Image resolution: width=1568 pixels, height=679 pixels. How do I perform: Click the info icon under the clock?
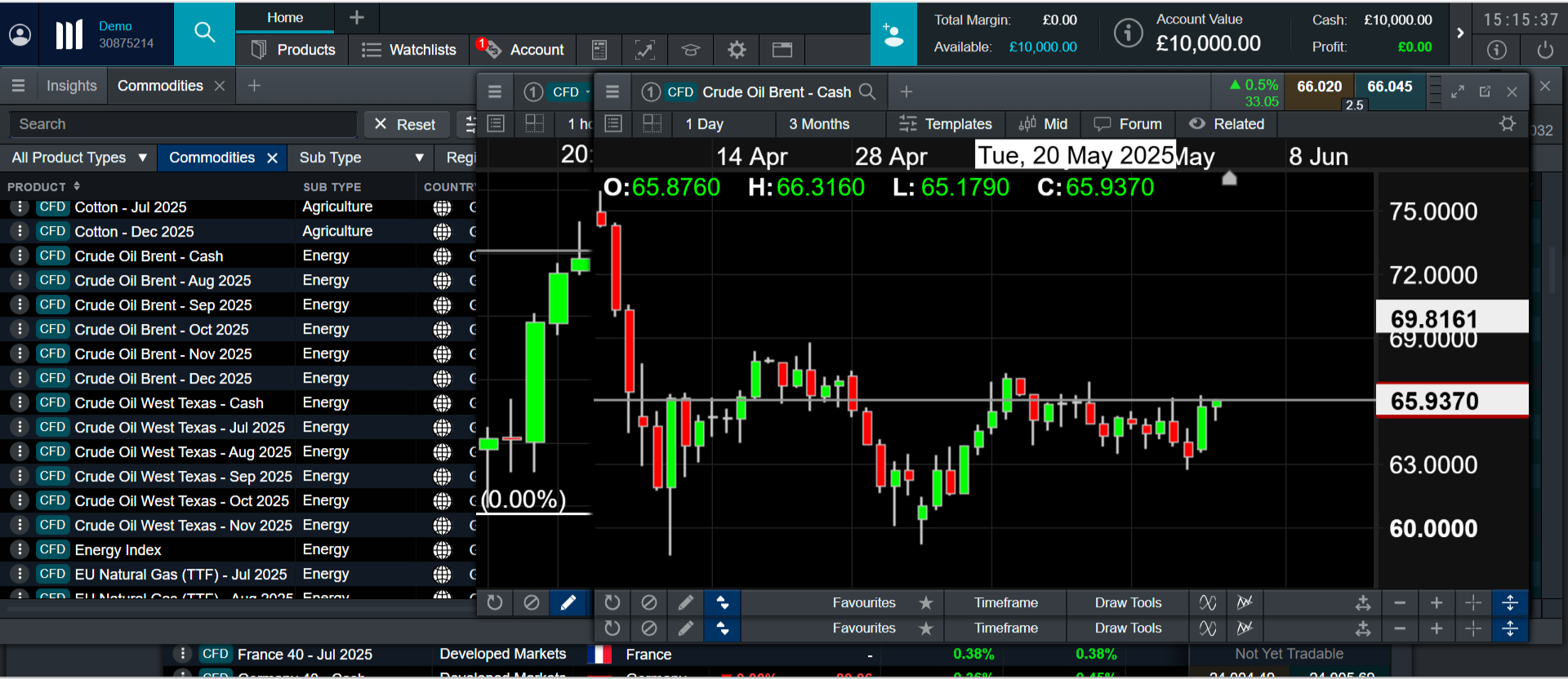coord(1497,50)
